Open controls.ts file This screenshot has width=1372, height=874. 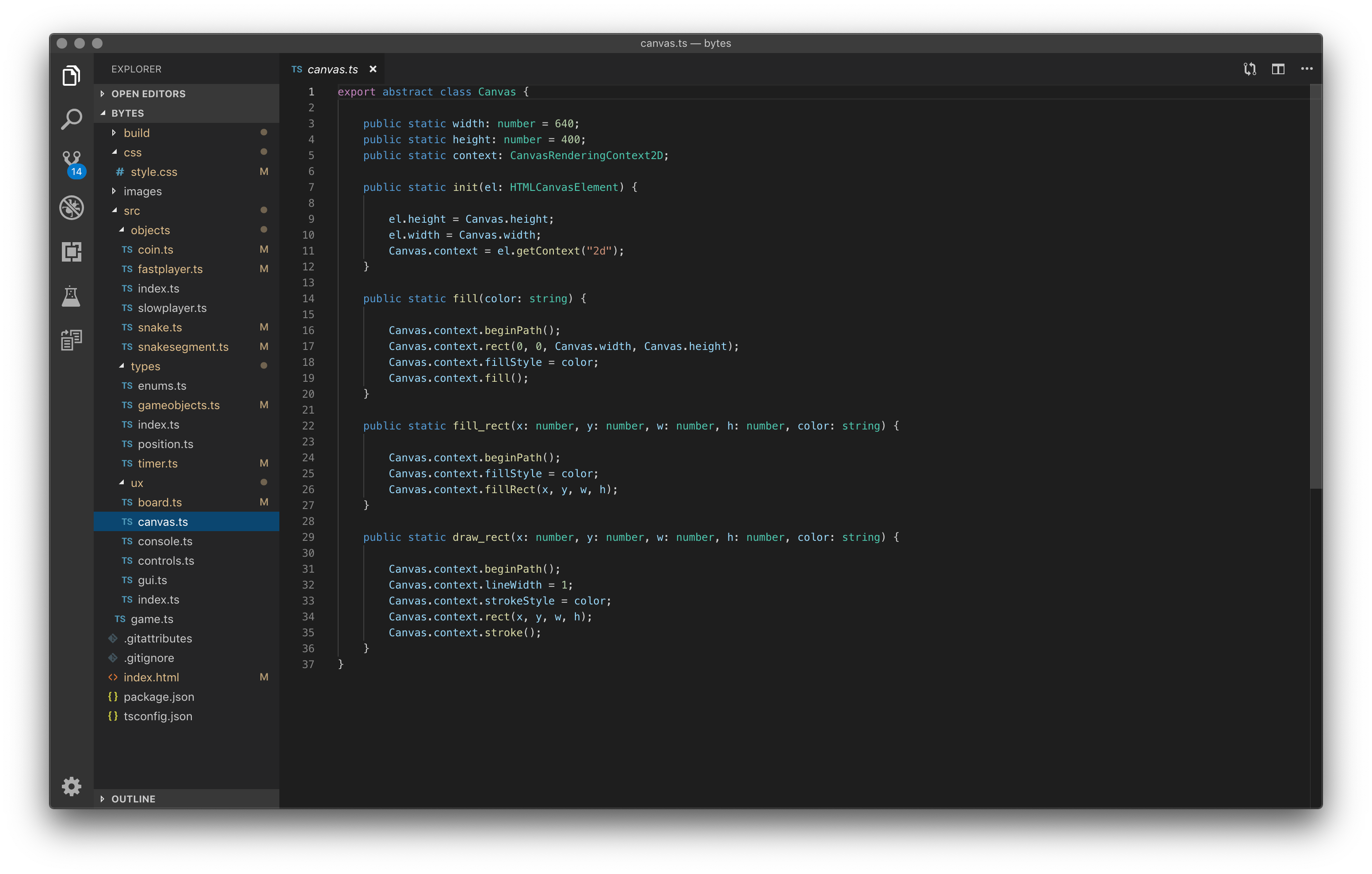tap(187, 560)
